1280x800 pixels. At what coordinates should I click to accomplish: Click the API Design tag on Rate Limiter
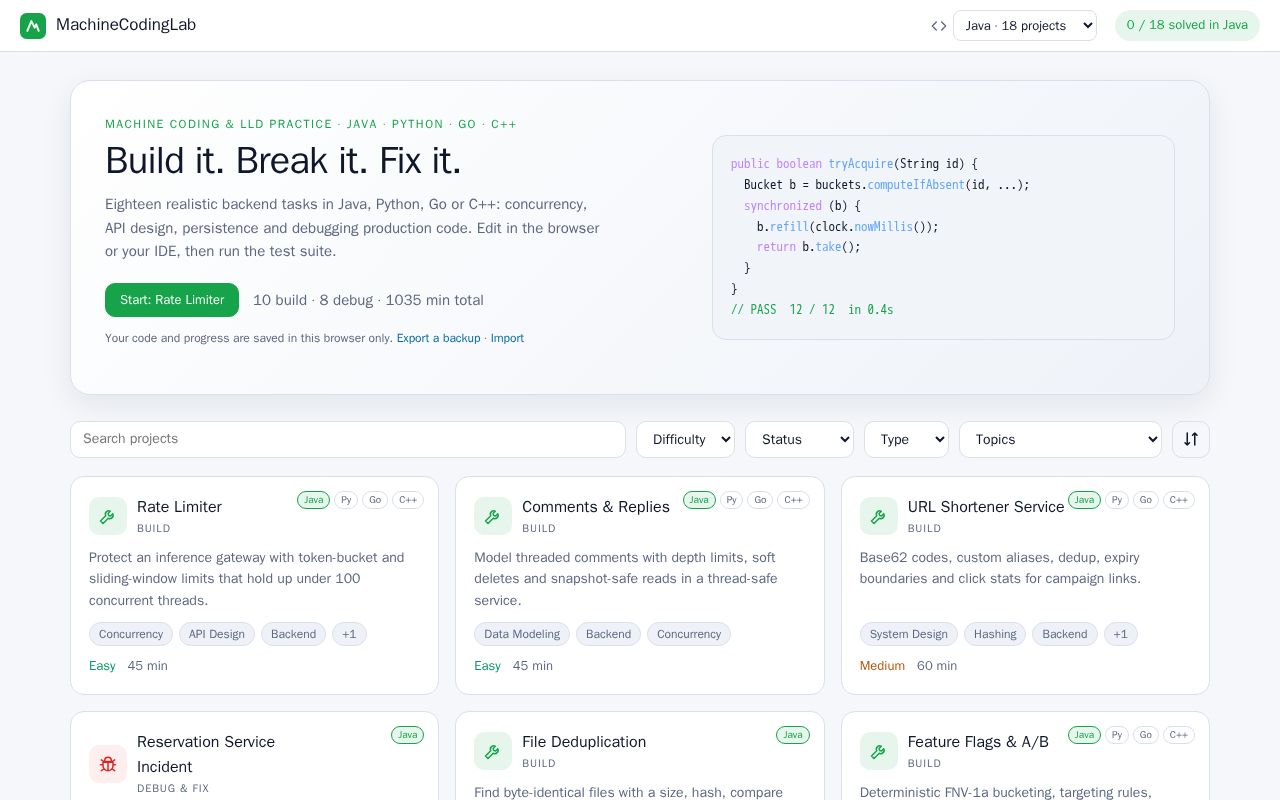[217, 634]
